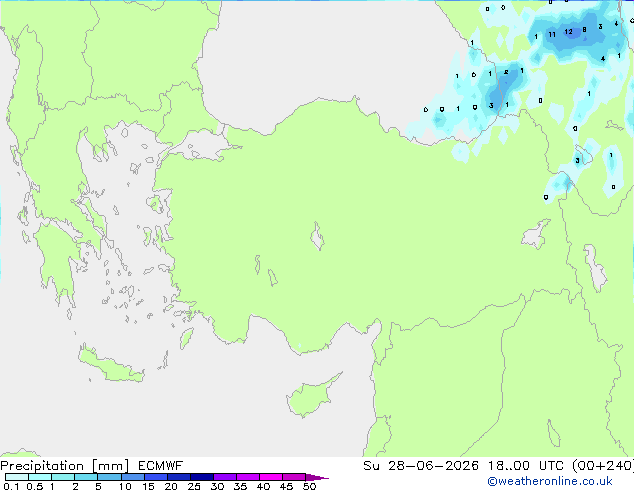Click the legend label '25'

point(194,486)
